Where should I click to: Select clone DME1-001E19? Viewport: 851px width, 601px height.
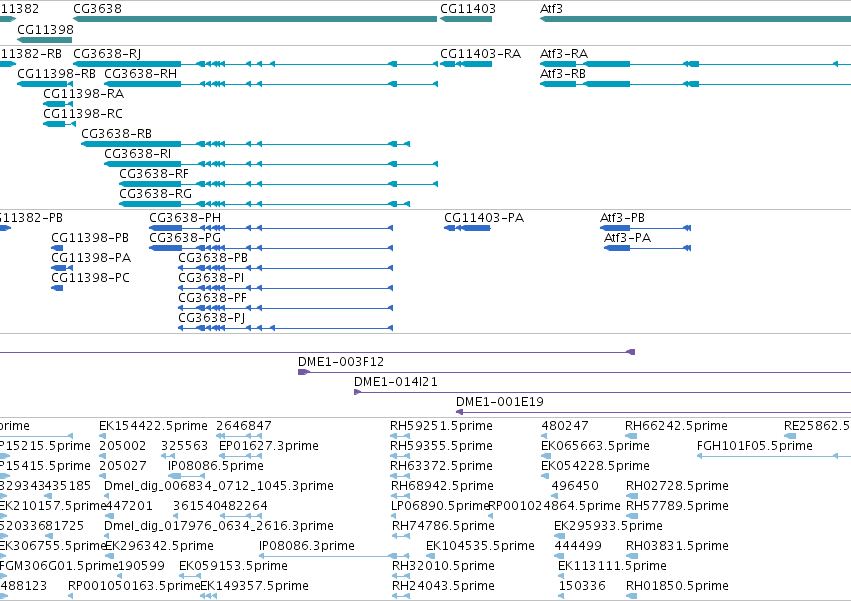point(653,413)
